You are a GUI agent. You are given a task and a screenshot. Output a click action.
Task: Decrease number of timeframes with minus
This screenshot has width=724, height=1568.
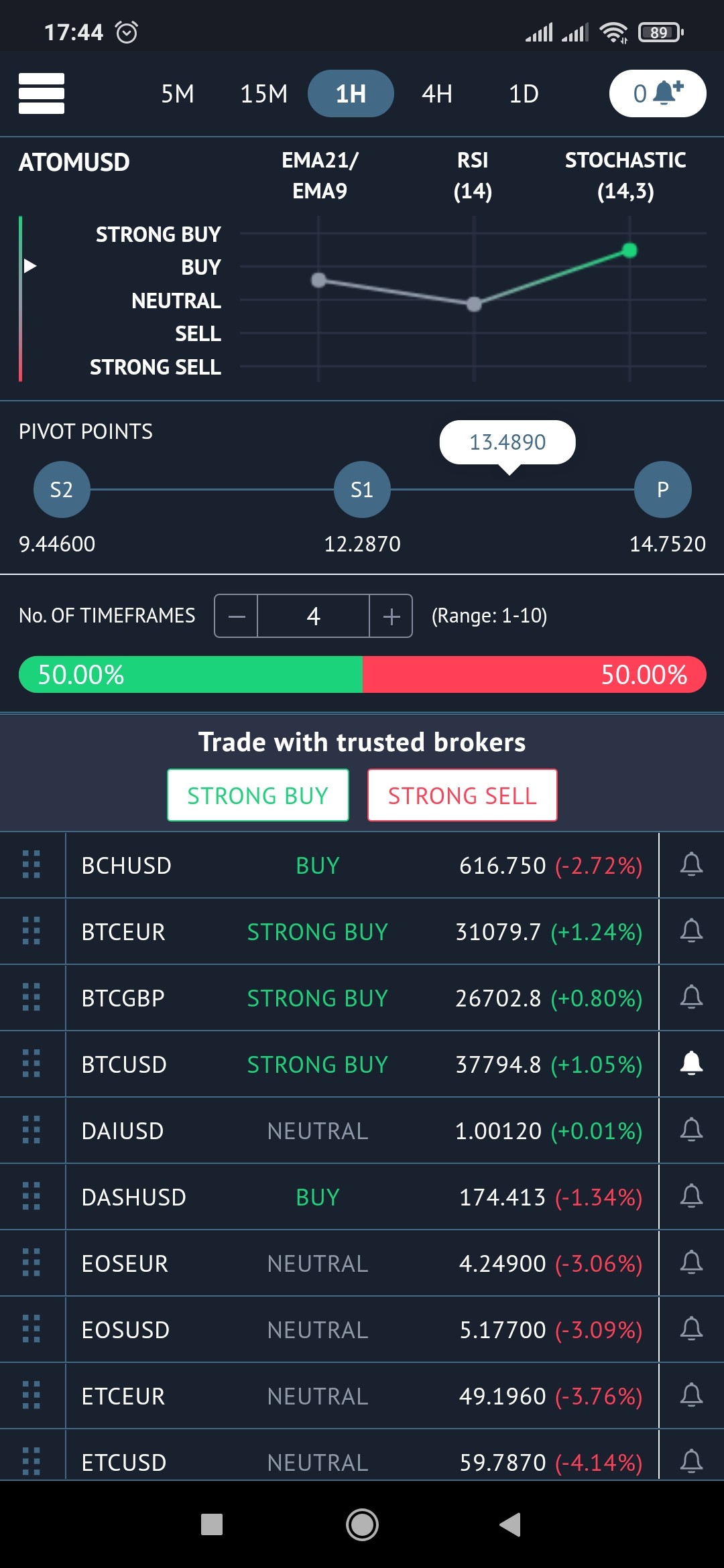coord(236,616)
